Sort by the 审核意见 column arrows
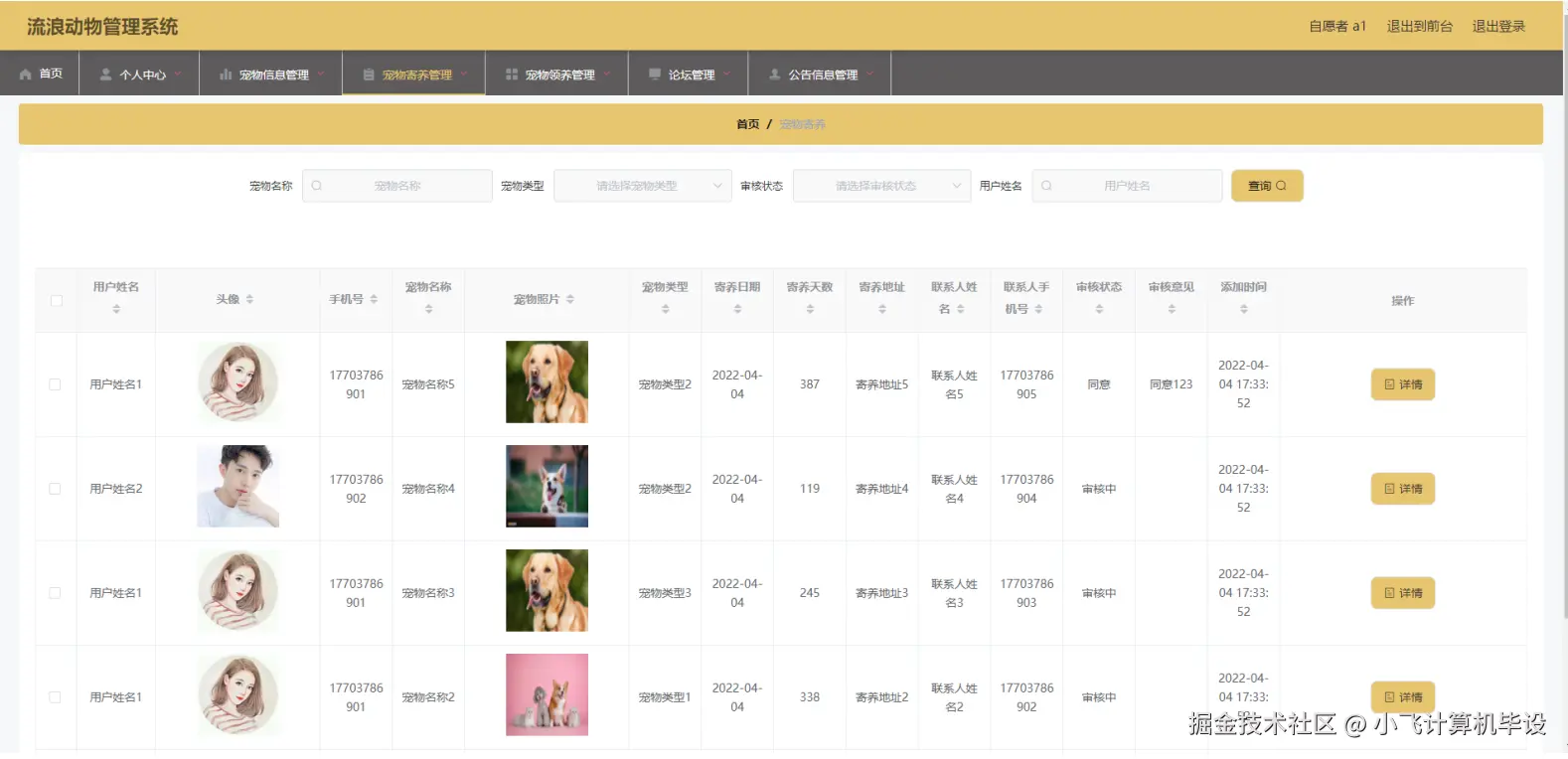The height and width of the screenshot is (759, 1568). click(1172, 309)
